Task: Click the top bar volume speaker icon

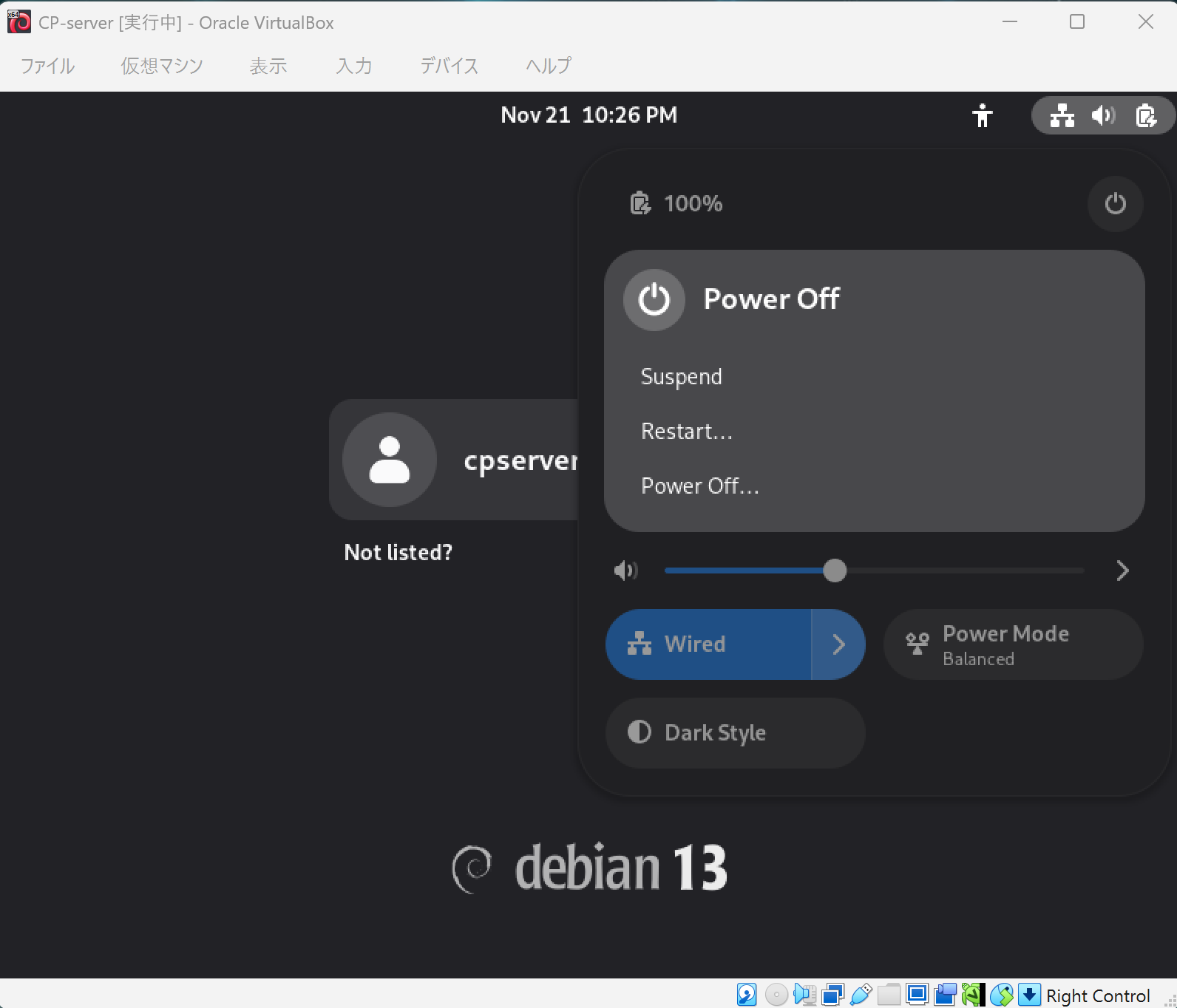Action: (1104, 115)
